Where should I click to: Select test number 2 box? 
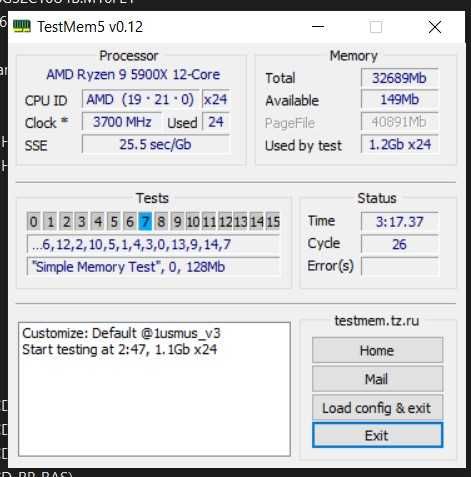(x=66, y=221)
